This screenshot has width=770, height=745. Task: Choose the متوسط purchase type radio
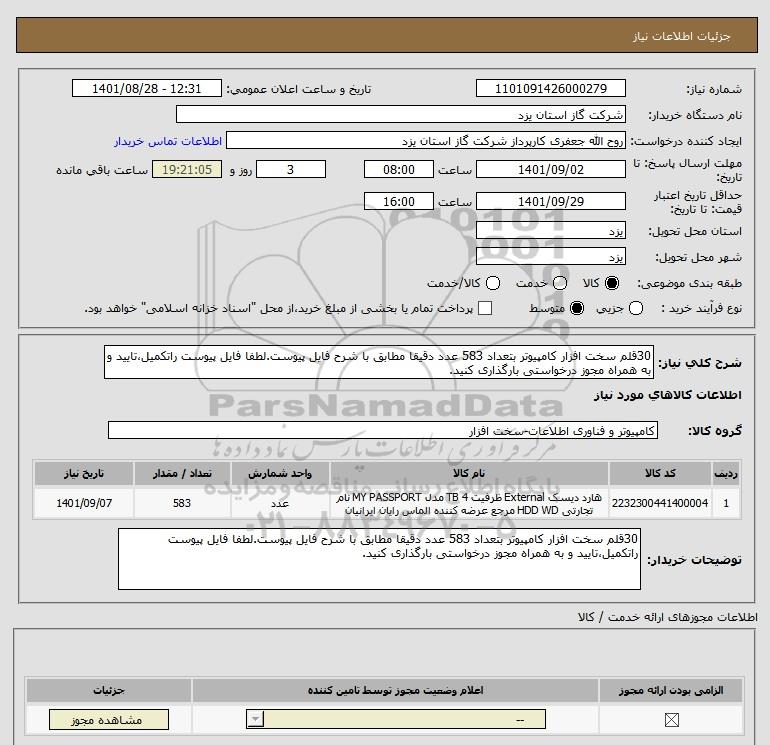pos(577,308)
